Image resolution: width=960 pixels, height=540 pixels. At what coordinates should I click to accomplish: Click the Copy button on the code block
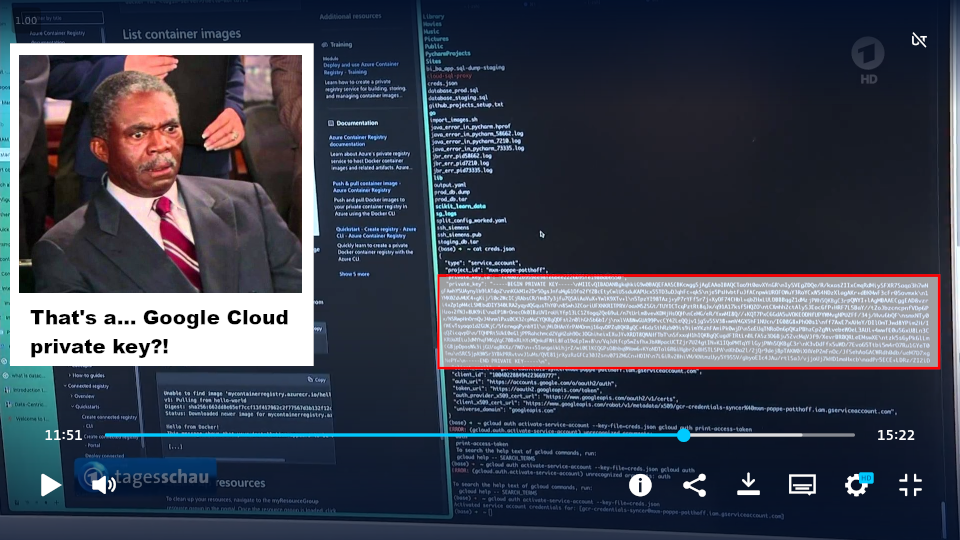(317, 380)
